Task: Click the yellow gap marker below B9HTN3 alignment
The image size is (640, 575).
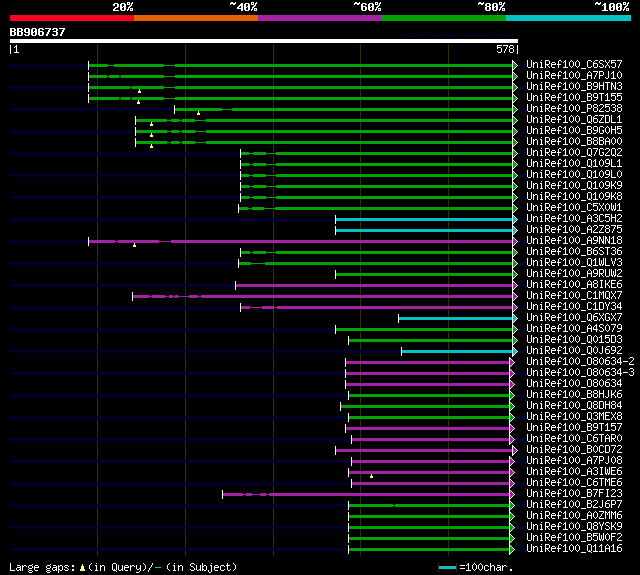Action: [140, 91]
